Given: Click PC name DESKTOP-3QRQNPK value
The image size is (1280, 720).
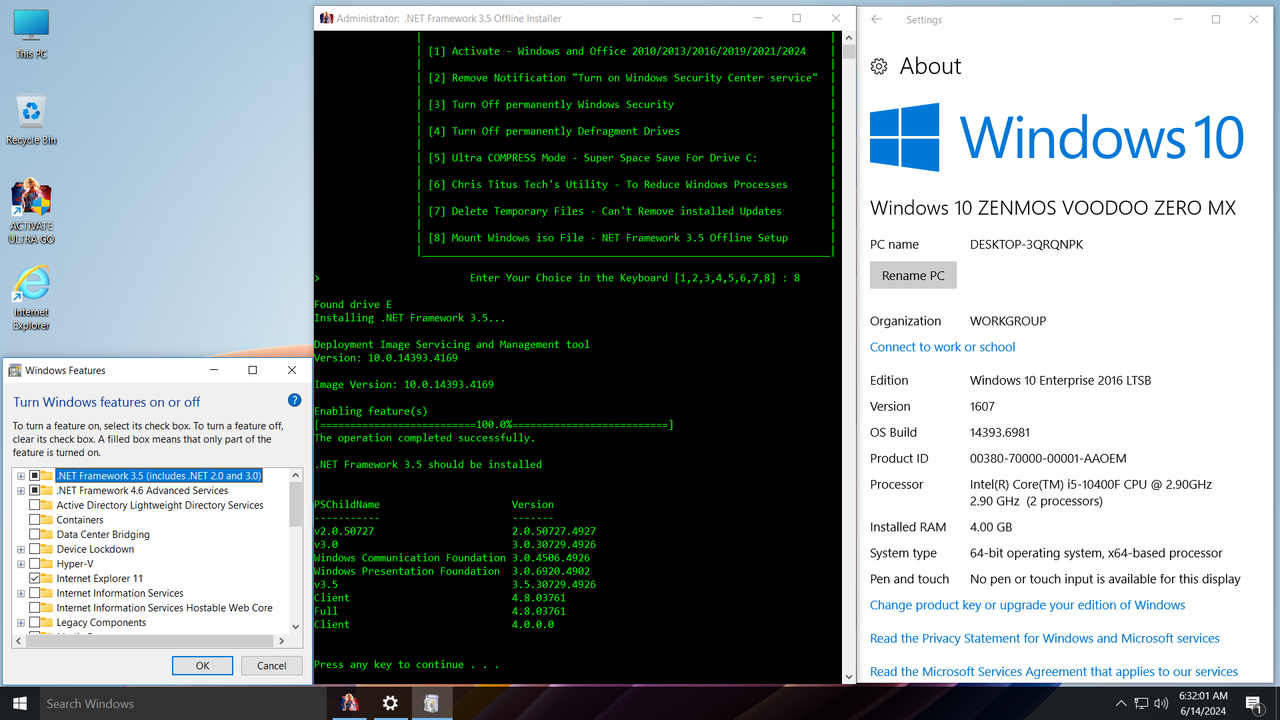Looking at the screenshot, I should point(1026,244).
